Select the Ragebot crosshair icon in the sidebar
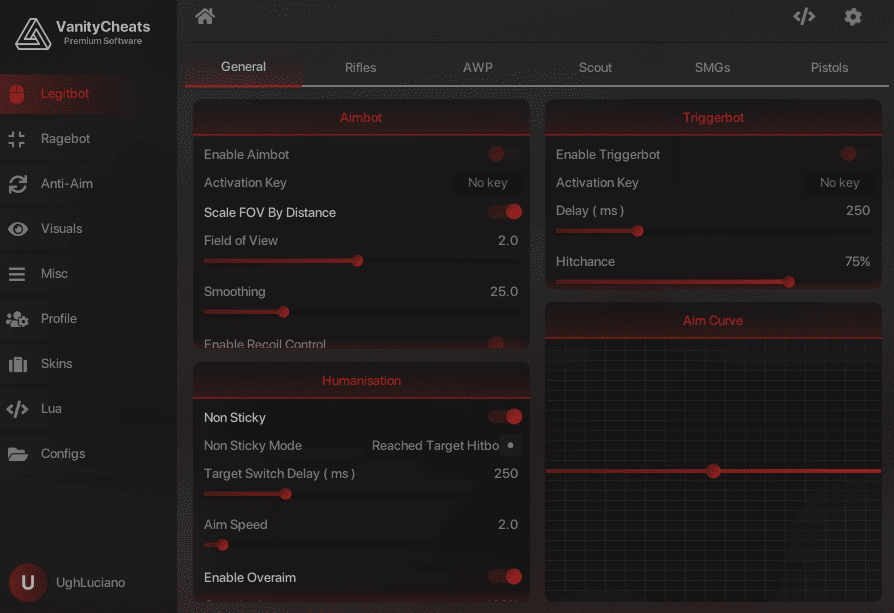This screenshot has width=894, height=613. point(17,139)
